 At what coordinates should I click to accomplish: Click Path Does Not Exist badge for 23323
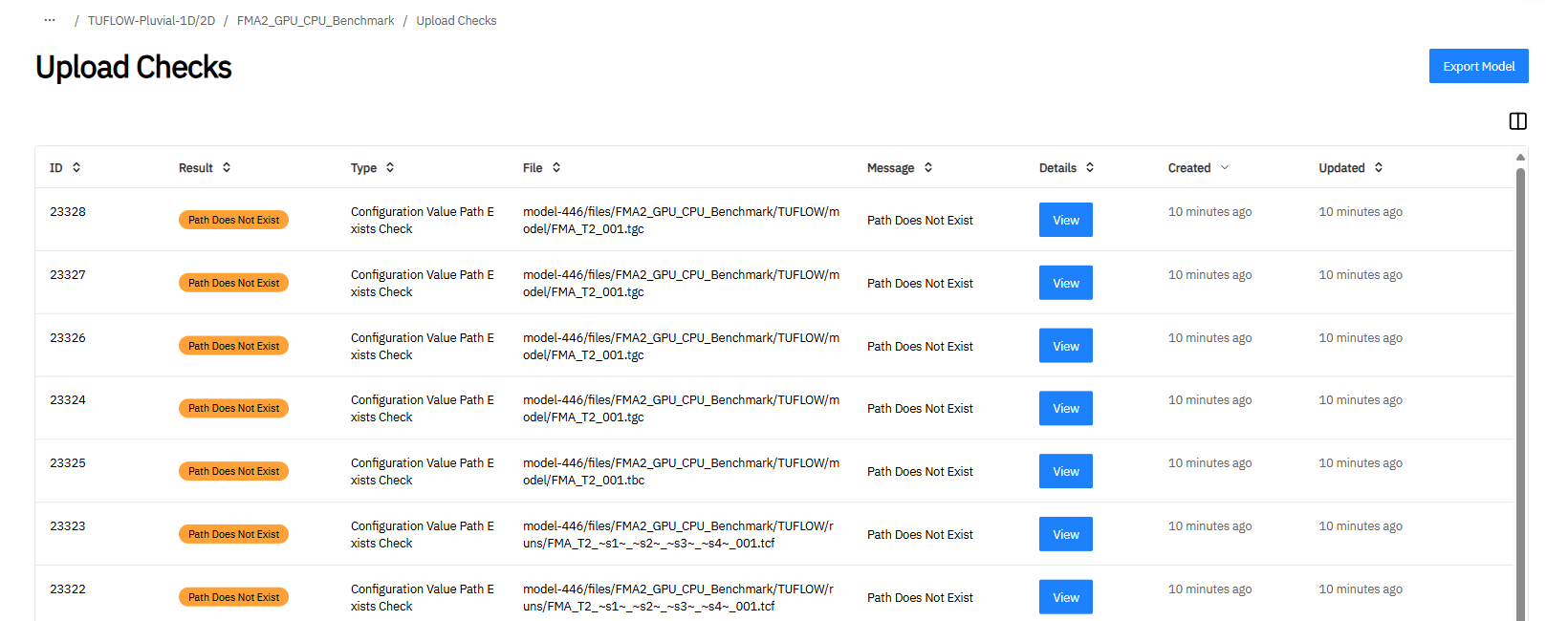point(233,534)
